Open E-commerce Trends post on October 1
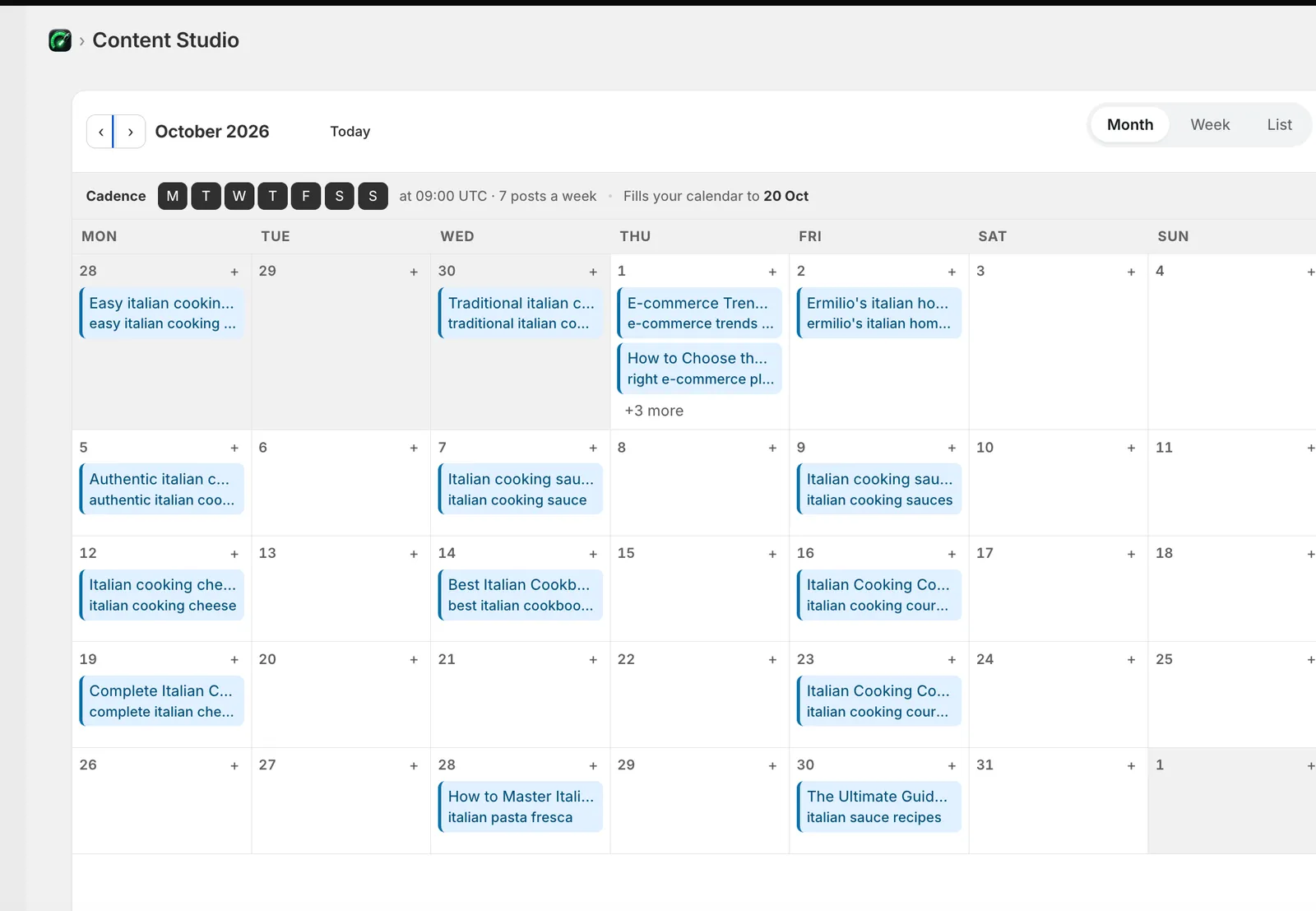This screenshot has height=911, width=1316. pyautogui.click(x=700, y=313)
